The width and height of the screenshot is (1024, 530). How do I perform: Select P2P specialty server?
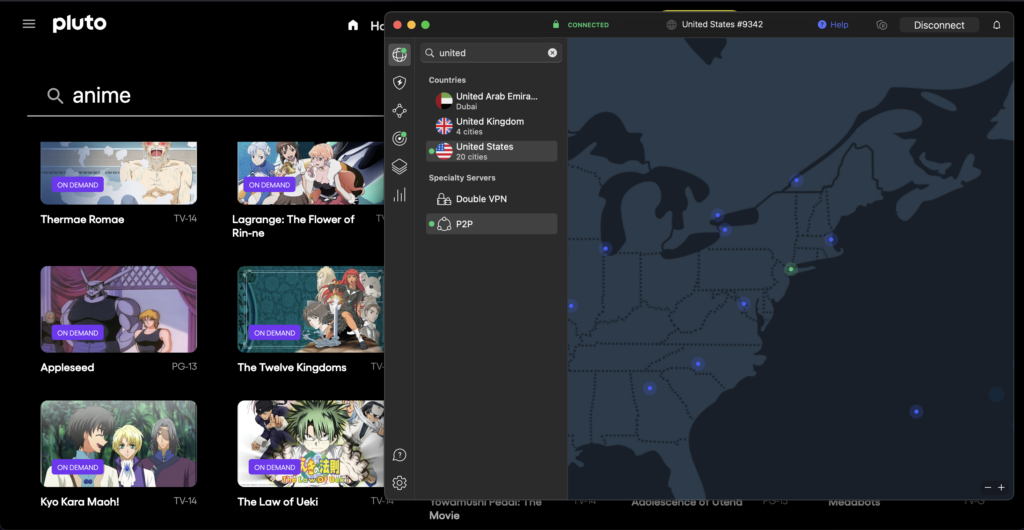point(492,224)
